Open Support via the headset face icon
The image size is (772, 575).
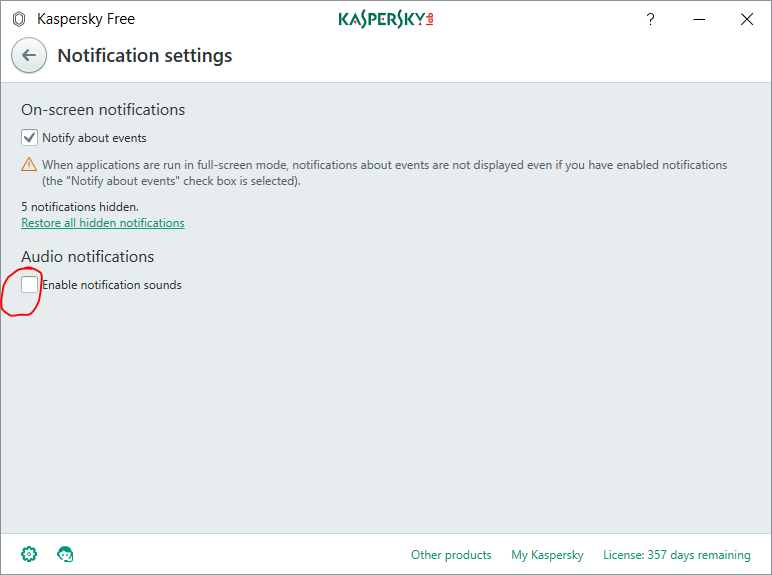(66, 554)
